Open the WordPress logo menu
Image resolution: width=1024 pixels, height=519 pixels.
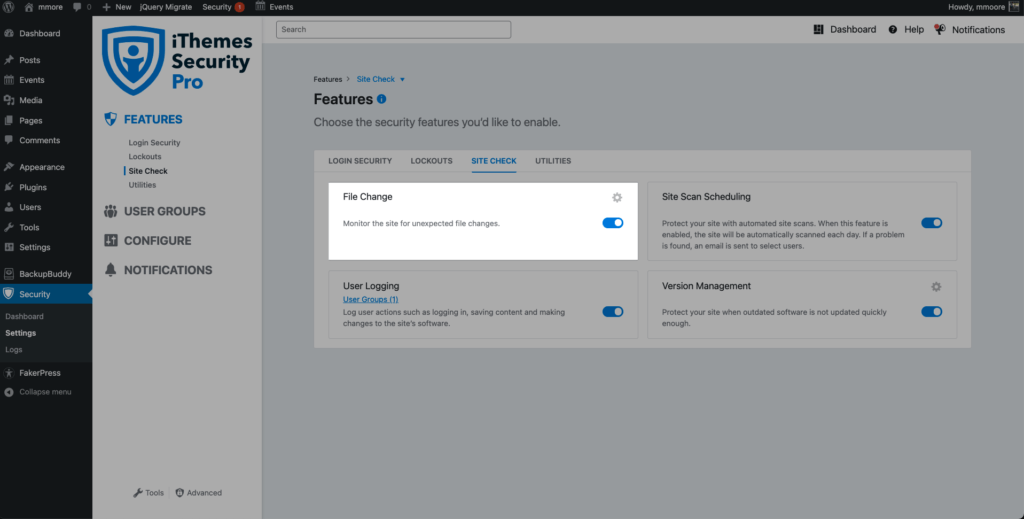click(8, 7)
